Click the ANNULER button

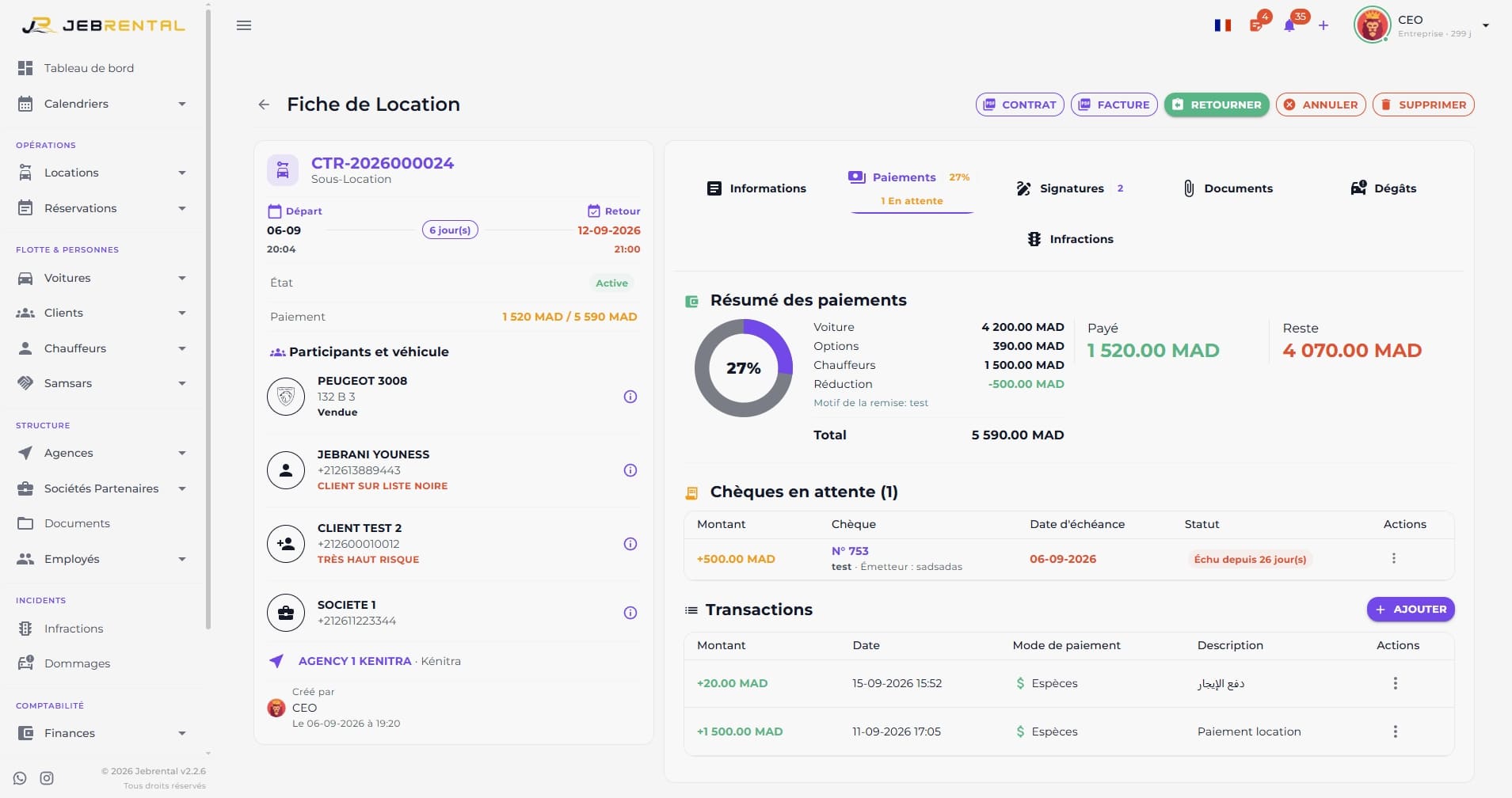coord(1321,104)
